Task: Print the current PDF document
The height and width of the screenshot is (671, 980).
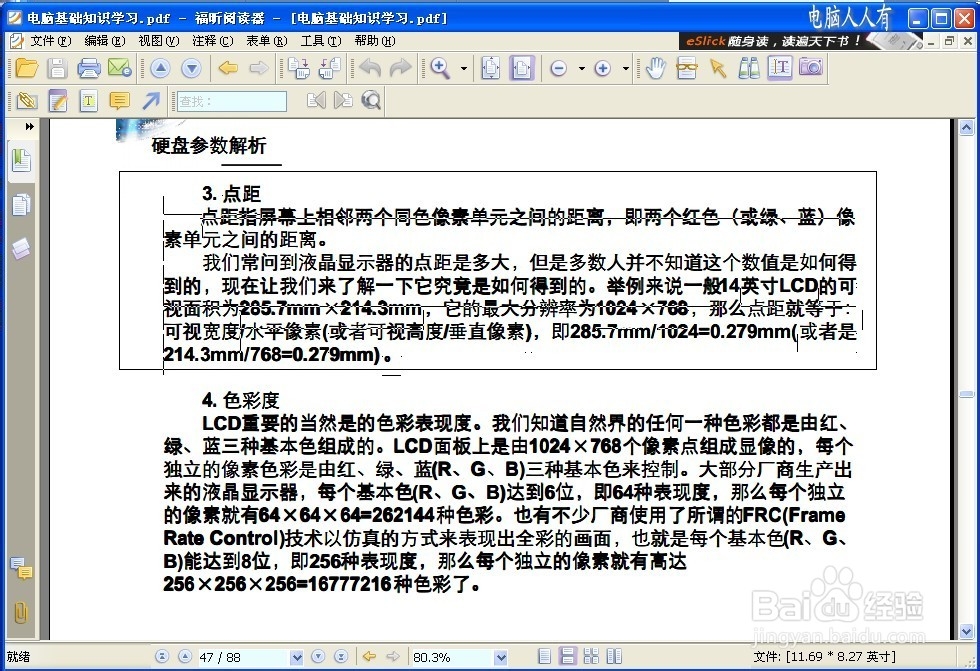Action: tap(88, 68)
